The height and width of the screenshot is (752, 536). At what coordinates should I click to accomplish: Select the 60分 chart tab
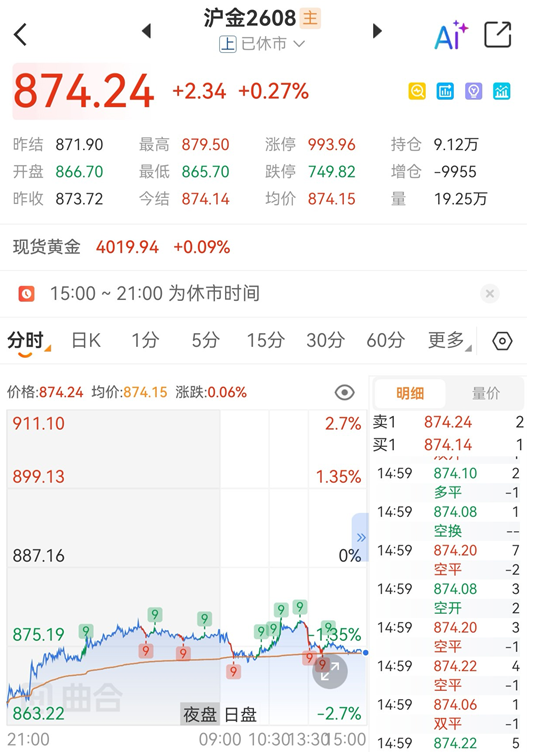pyautogui.click(x=385, y=341)
